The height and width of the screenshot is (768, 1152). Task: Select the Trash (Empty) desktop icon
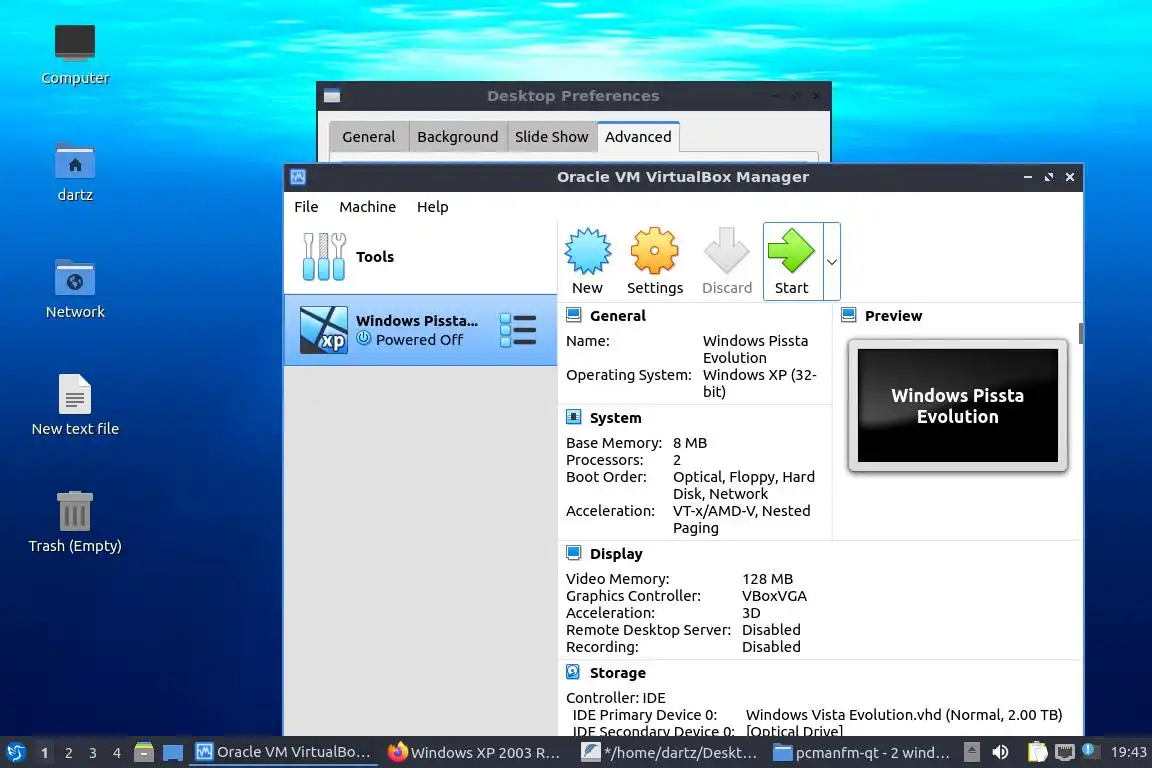[75, 523]
